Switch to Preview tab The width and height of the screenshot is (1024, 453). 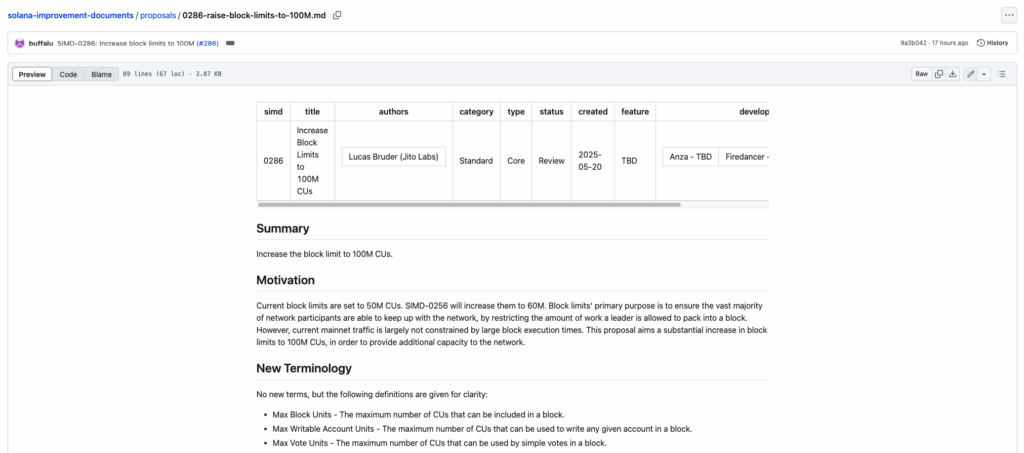[32, 74]
